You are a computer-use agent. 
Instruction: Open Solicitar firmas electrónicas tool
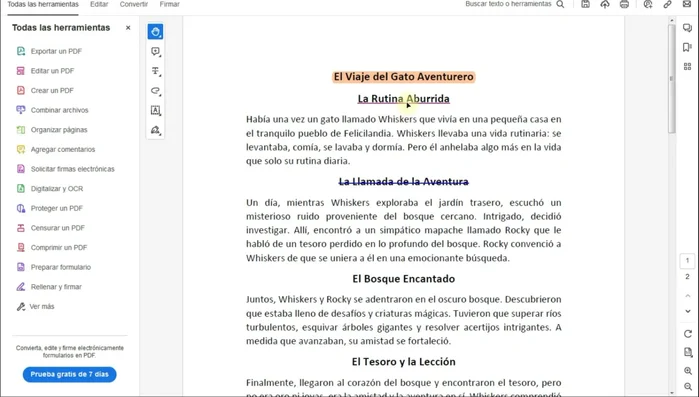(72, 169)
